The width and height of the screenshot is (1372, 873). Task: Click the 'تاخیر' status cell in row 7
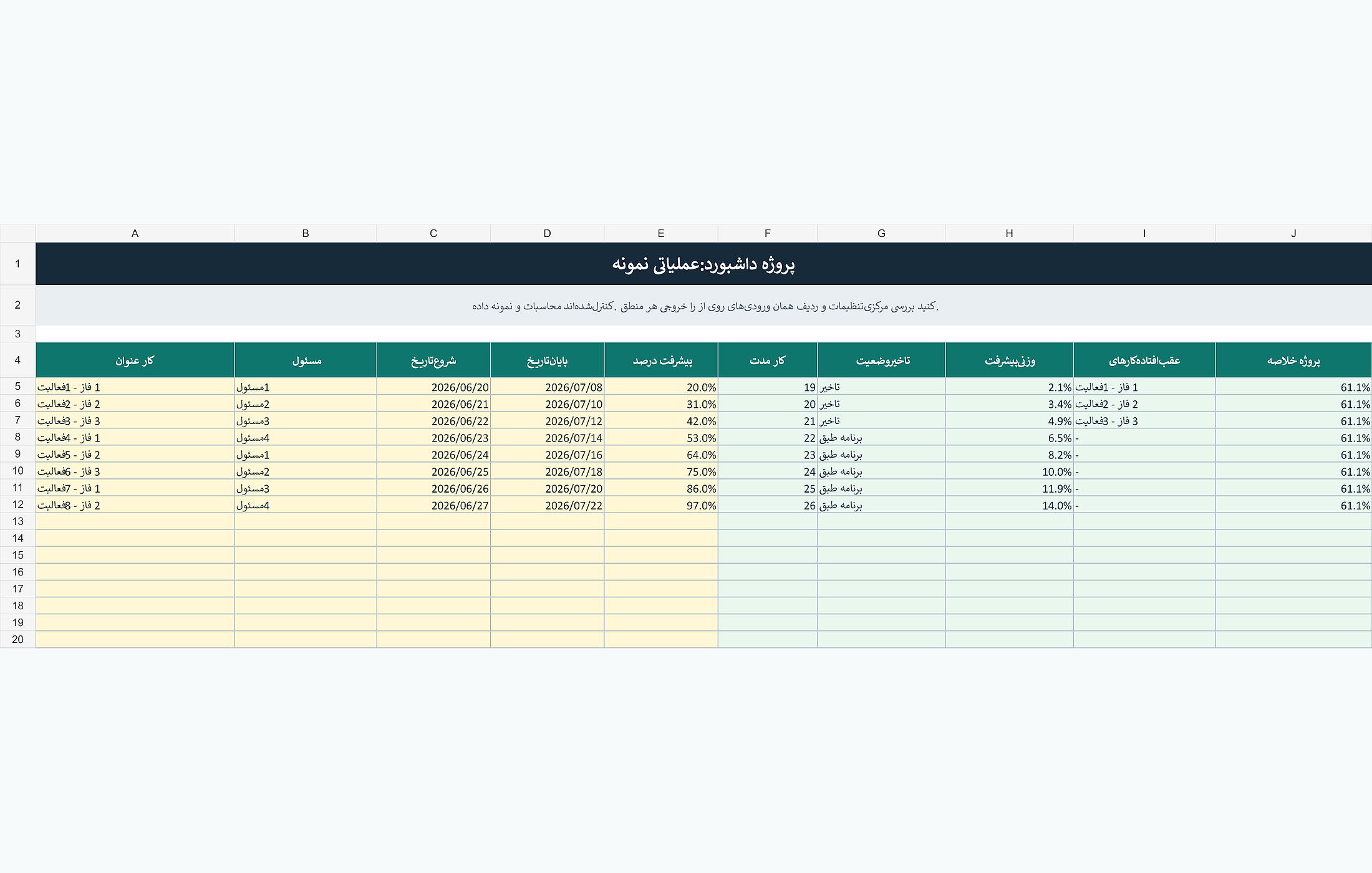[x=881, y=421]
